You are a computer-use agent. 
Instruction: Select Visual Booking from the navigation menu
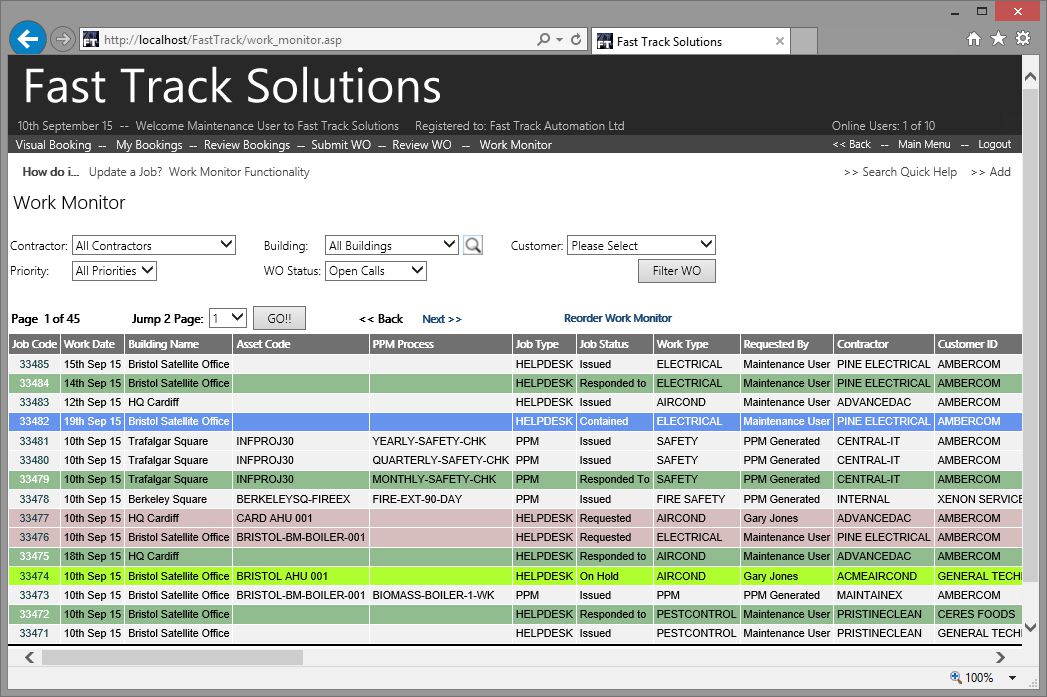[53, 144]
